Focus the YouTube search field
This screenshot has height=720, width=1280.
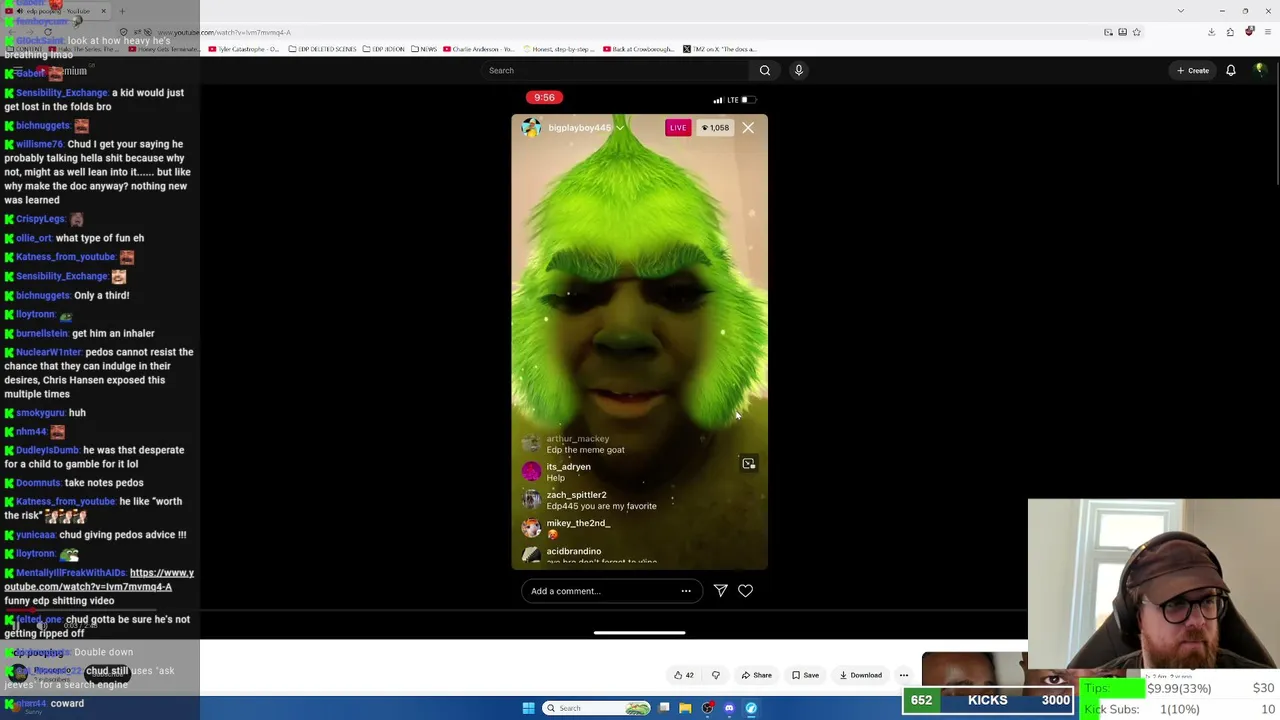[x=617, y=70]
